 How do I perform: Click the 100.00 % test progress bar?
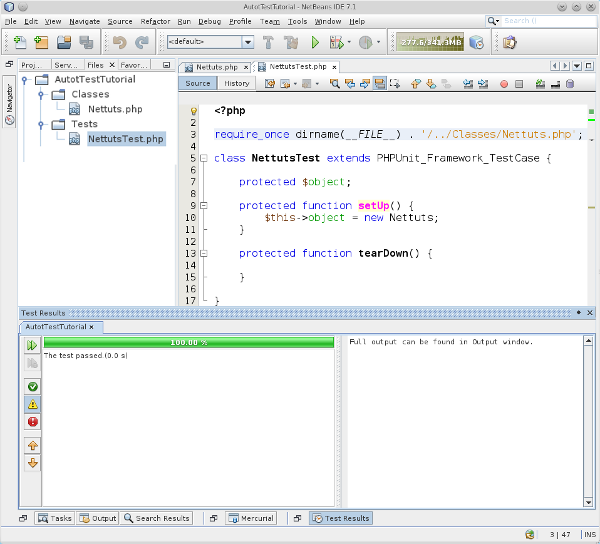(189, 342)
